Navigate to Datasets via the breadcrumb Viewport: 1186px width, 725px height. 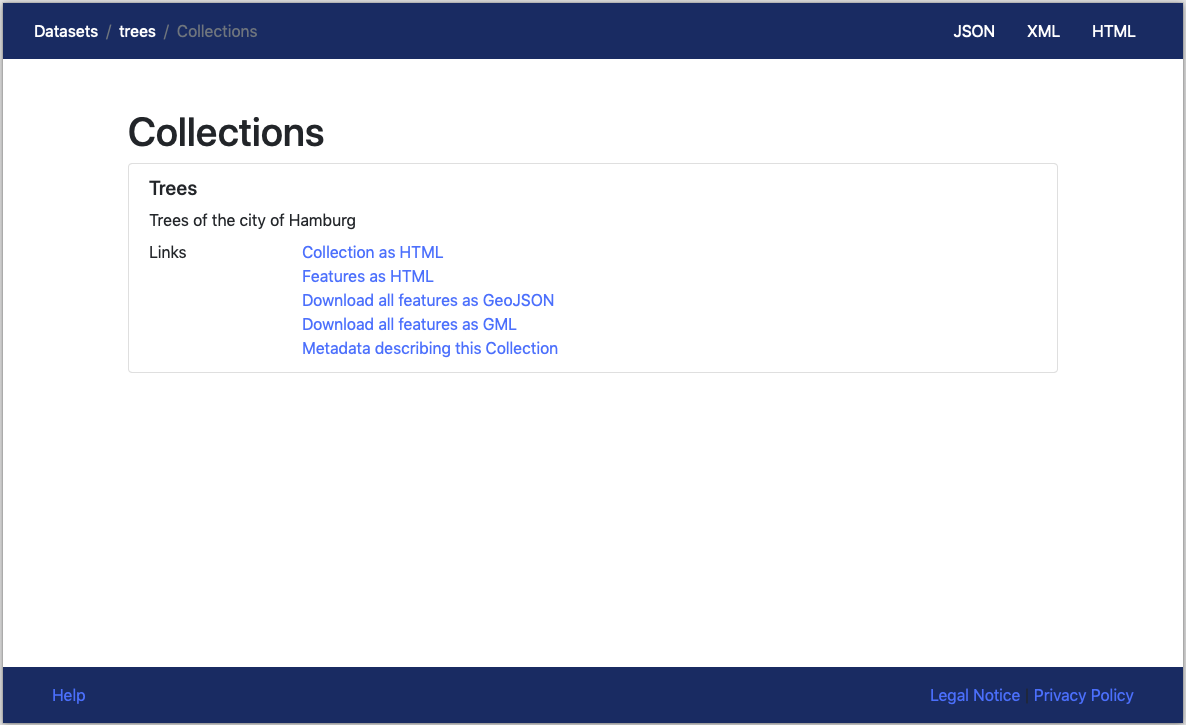click(x=66, y=31)
